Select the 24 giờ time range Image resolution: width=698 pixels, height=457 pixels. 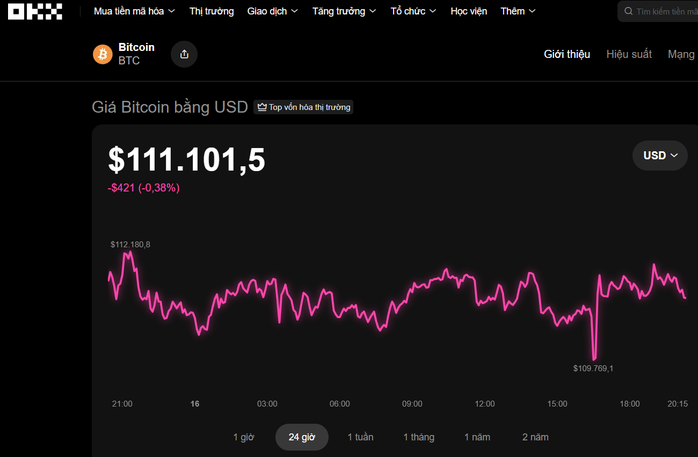coord(301,437)
